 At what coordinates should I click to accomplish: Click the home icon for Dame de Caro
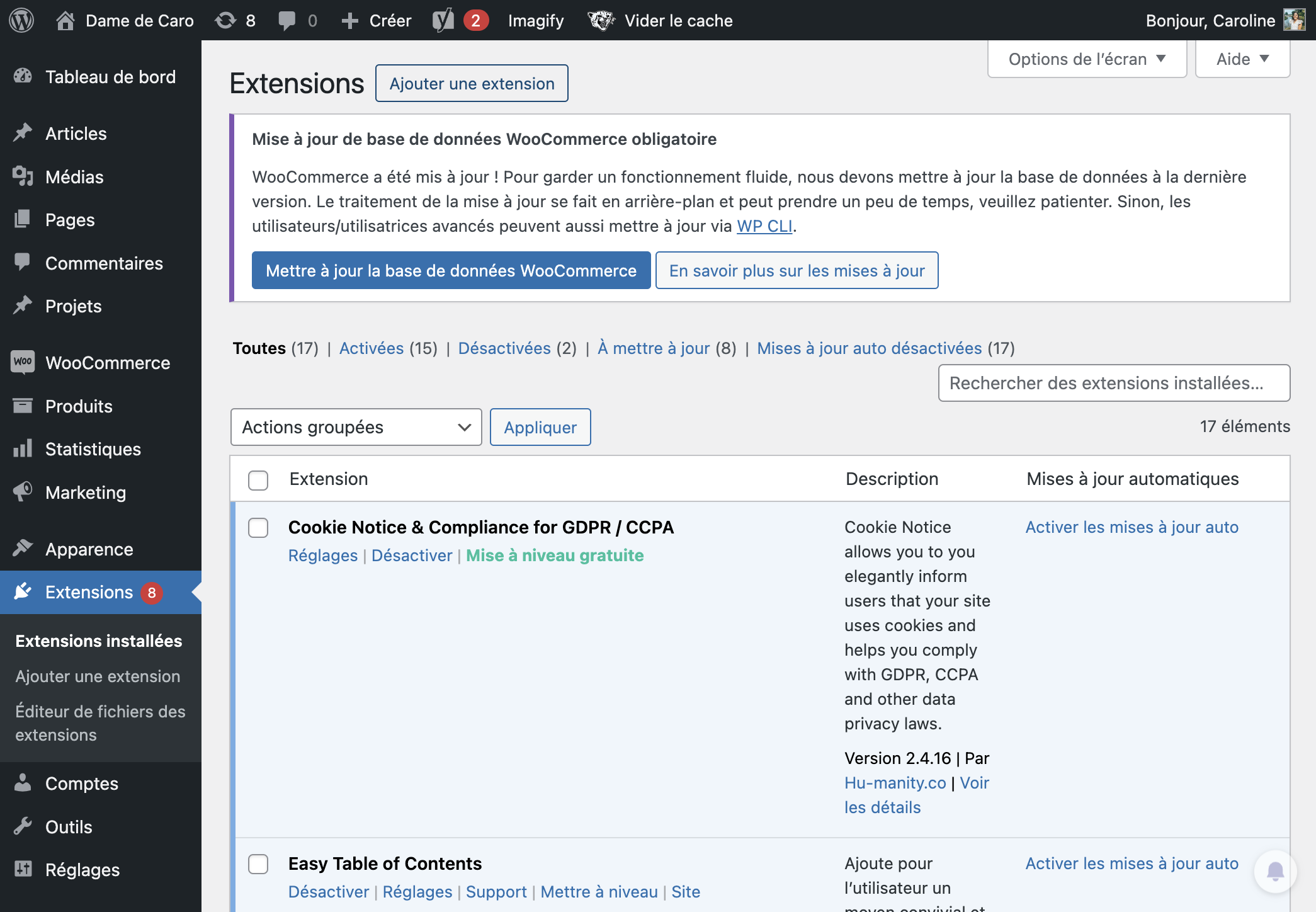(x=65, y=20)
